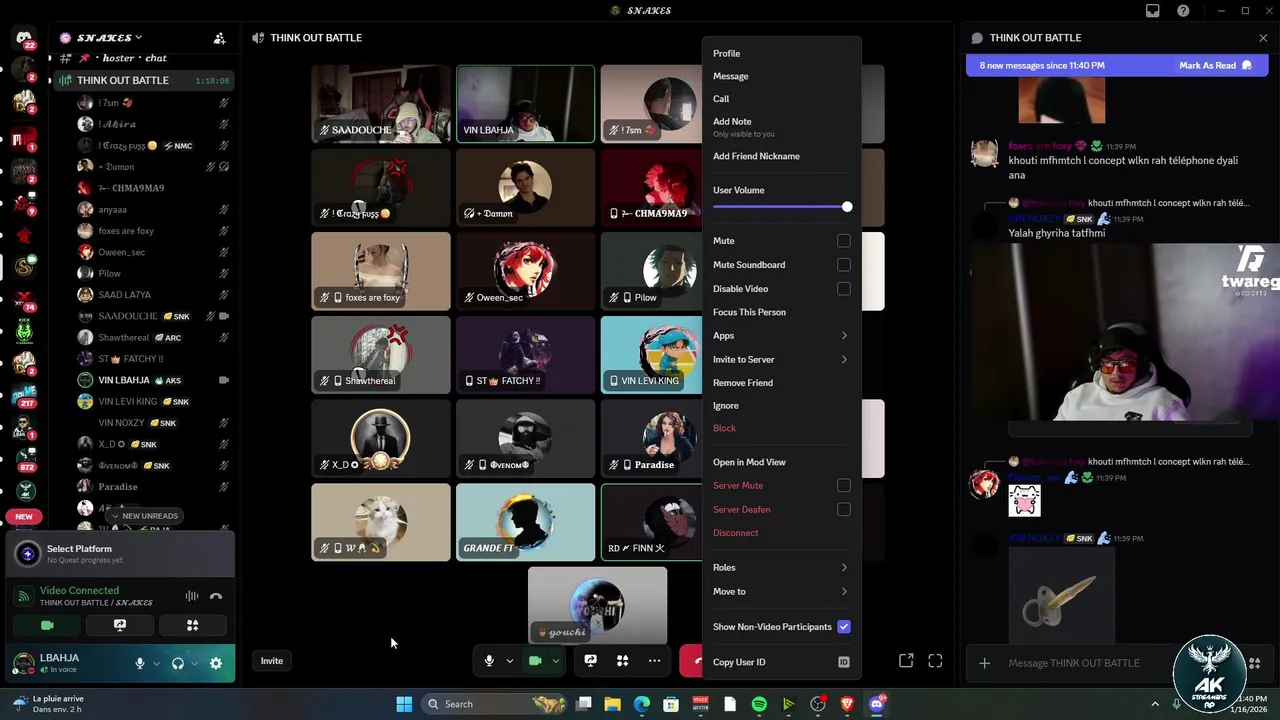
Task: Open Windows Start menu
Action: (x=404, y=704)
